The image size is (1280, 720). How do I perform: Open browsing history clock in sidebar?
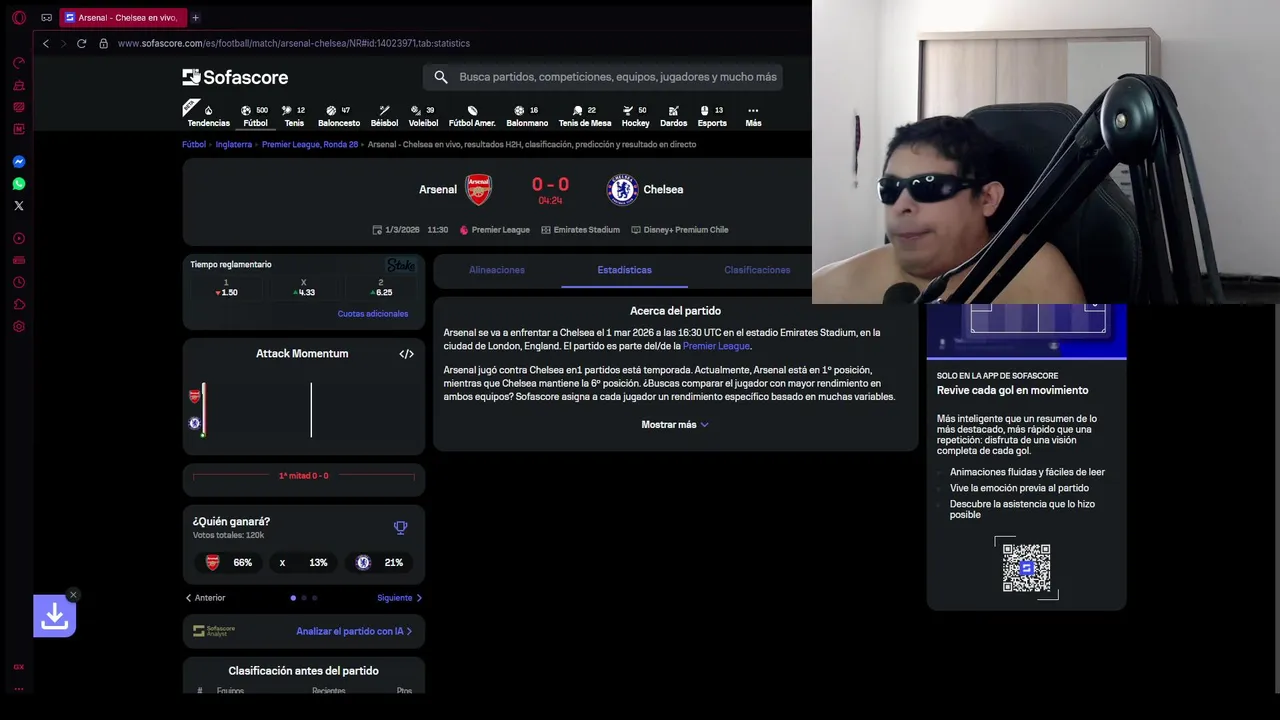point(18,283)
